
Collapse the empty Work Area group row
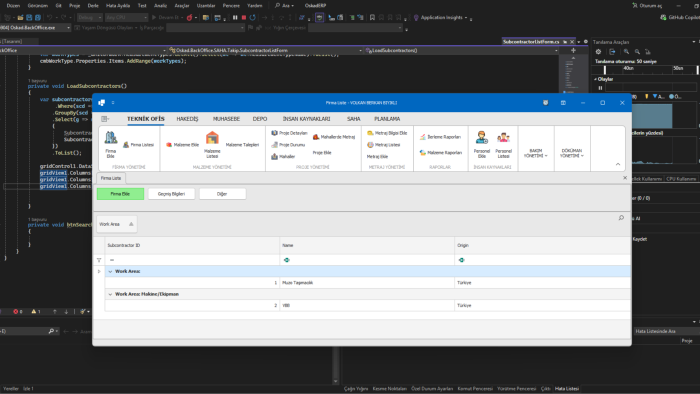tap(110, 271)
